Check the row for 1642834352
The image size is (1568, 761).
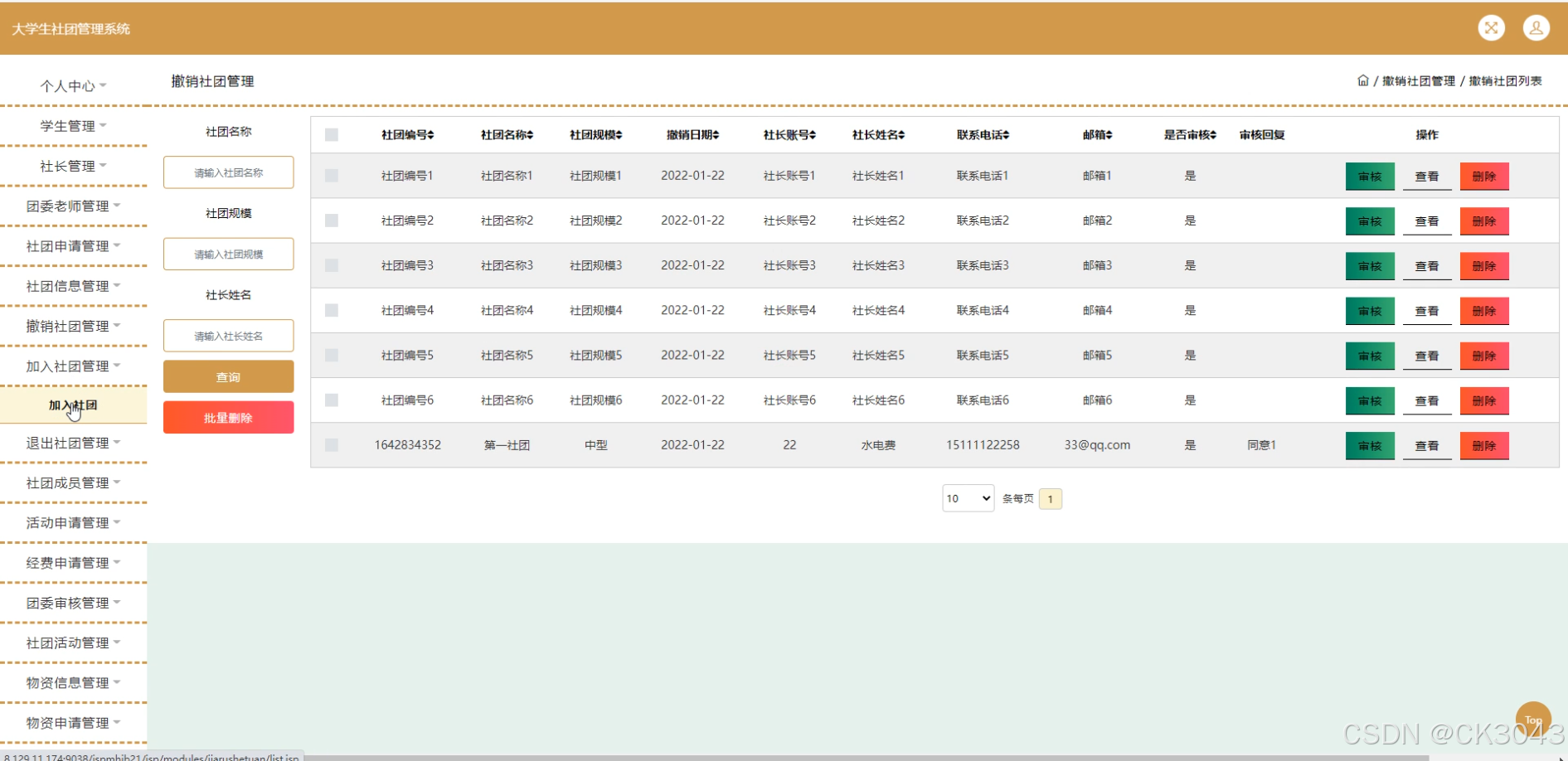point(332,445)
